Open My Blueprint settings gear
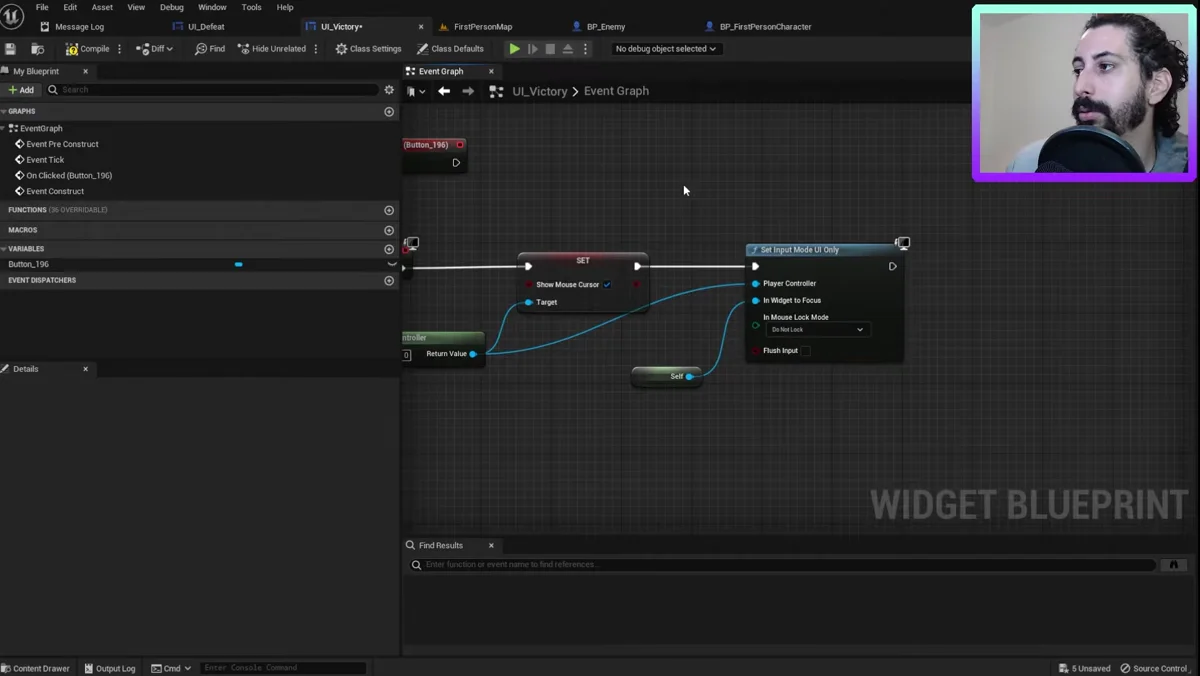Screen dimensions: 1200x676 tap(389, 90)
